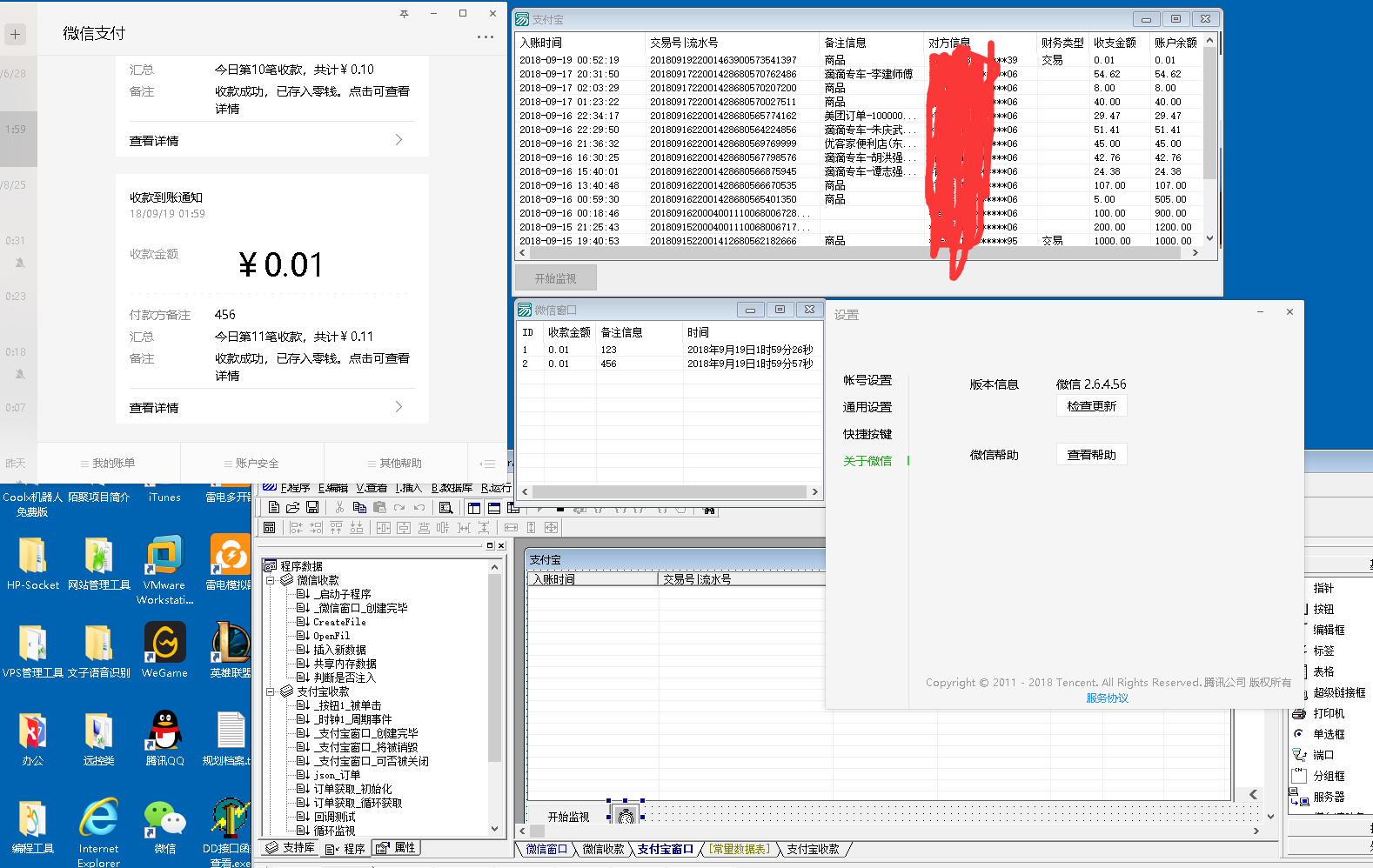Click right arrow of 微信窗口 horizontal scrollbar
This screenshot has width=1373, height=868.
(x=814, y=491)
